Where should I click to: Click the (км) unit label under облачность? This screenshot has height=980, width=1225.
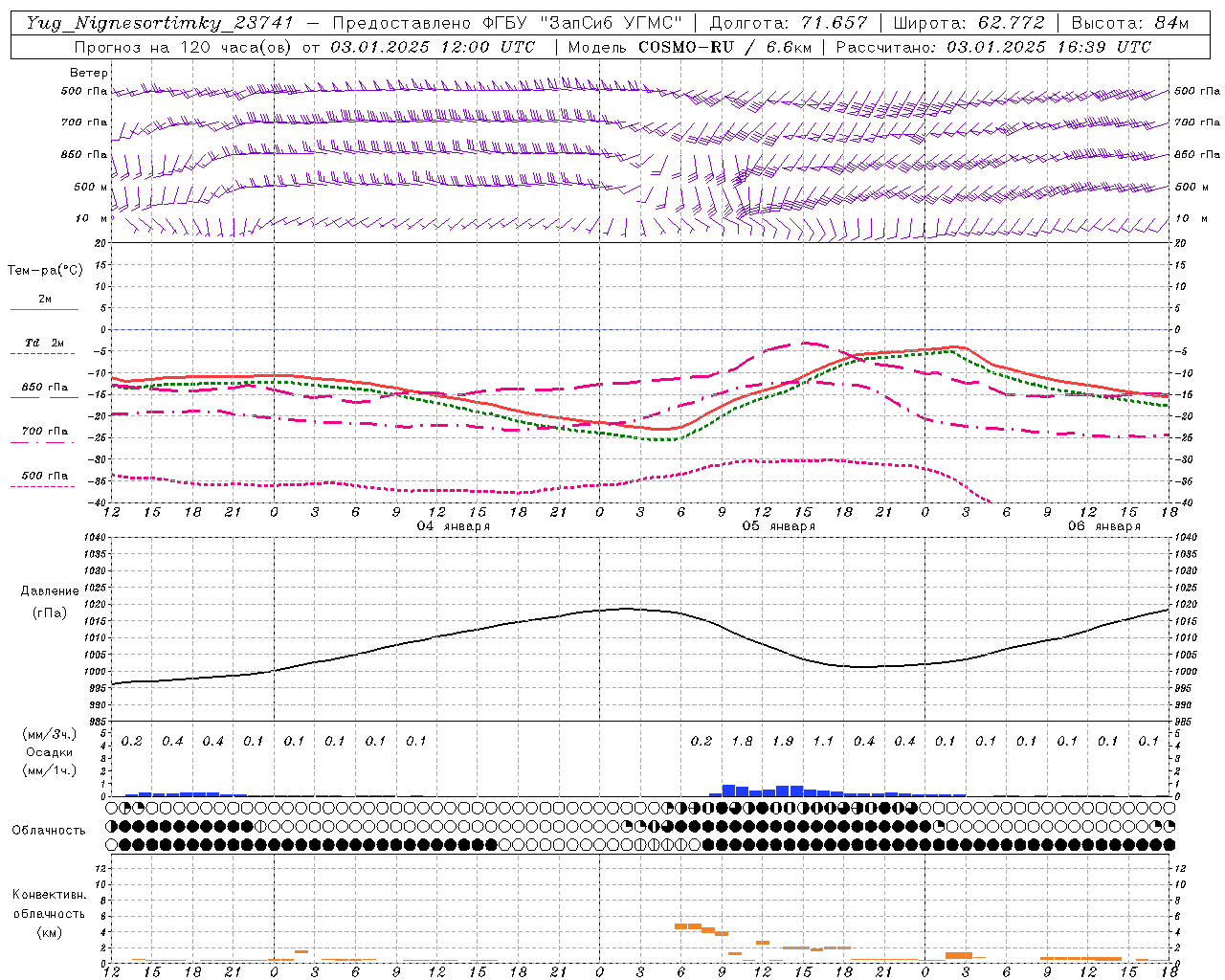(49, 932)
